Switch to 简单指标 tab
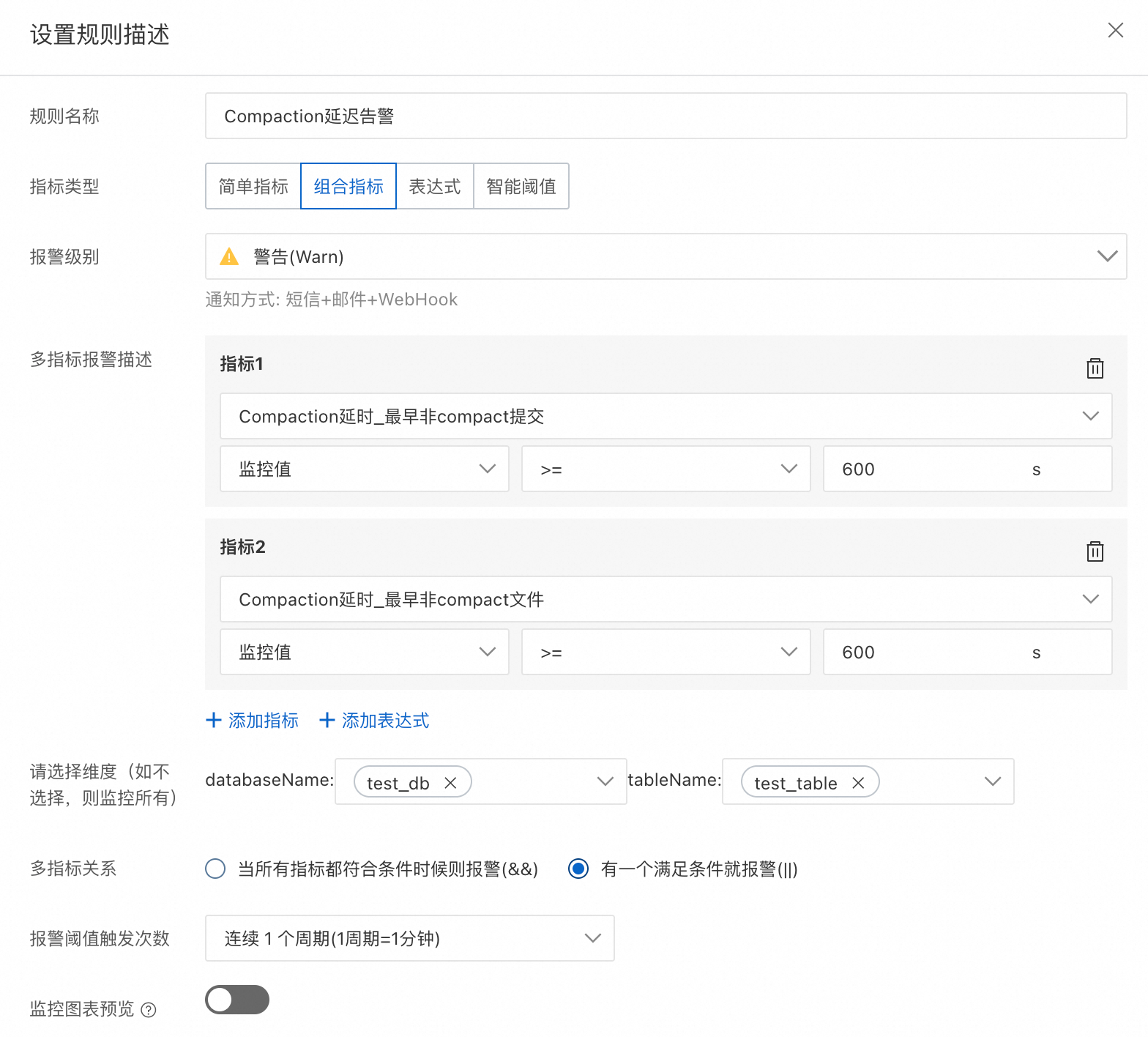 pyautogui.click(x=253, y=186)
